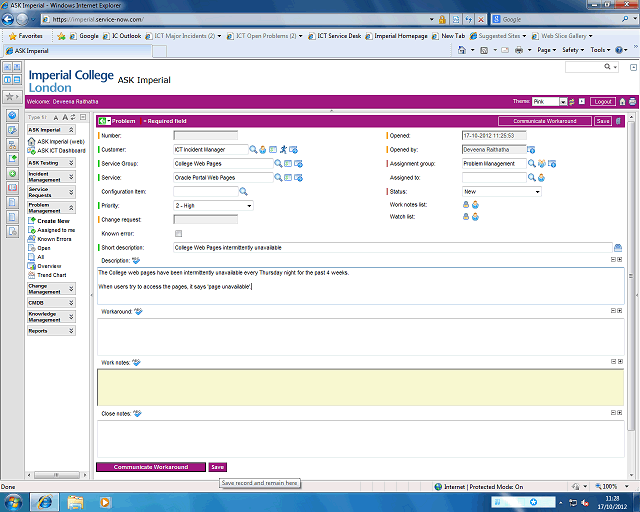640x512 pixels.
Task: Open Known Errors in Problem Management
Action: pos(54,239)
